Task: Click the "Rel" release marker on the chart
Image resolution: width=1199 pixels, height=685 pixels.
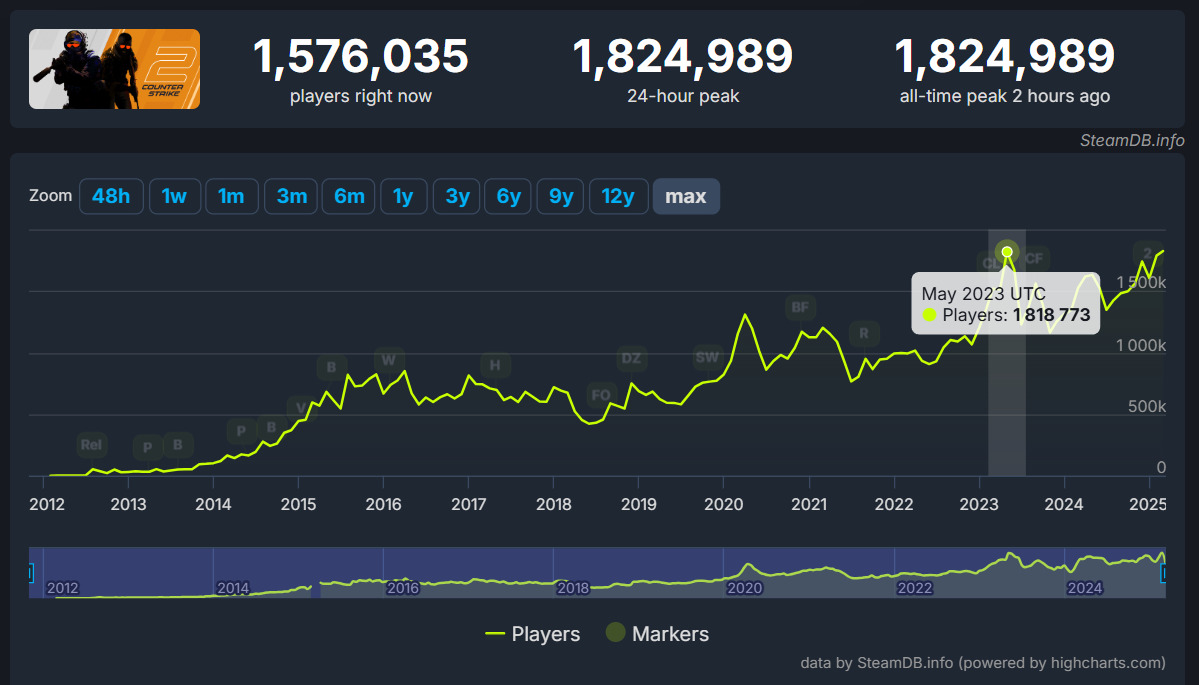Action: [x=91, y=445]
